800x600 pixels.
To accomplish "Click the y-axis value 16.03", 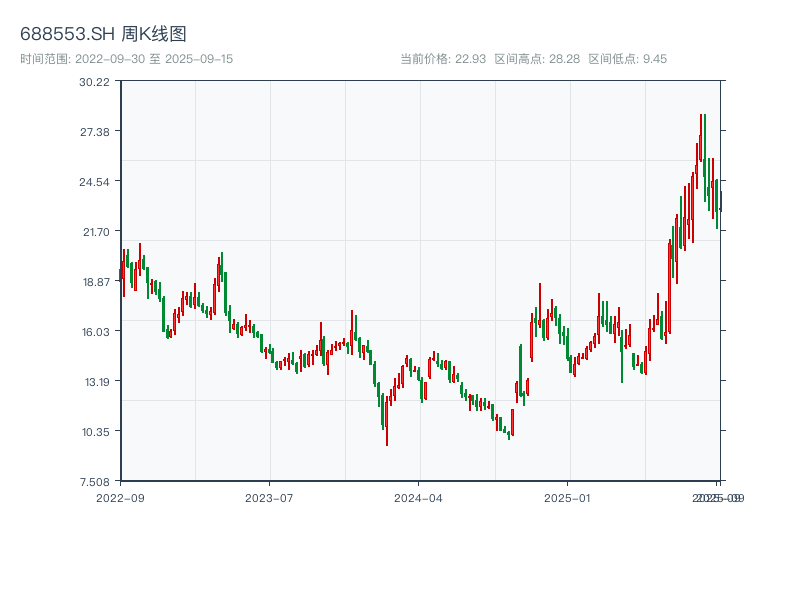I will [96, 332].
